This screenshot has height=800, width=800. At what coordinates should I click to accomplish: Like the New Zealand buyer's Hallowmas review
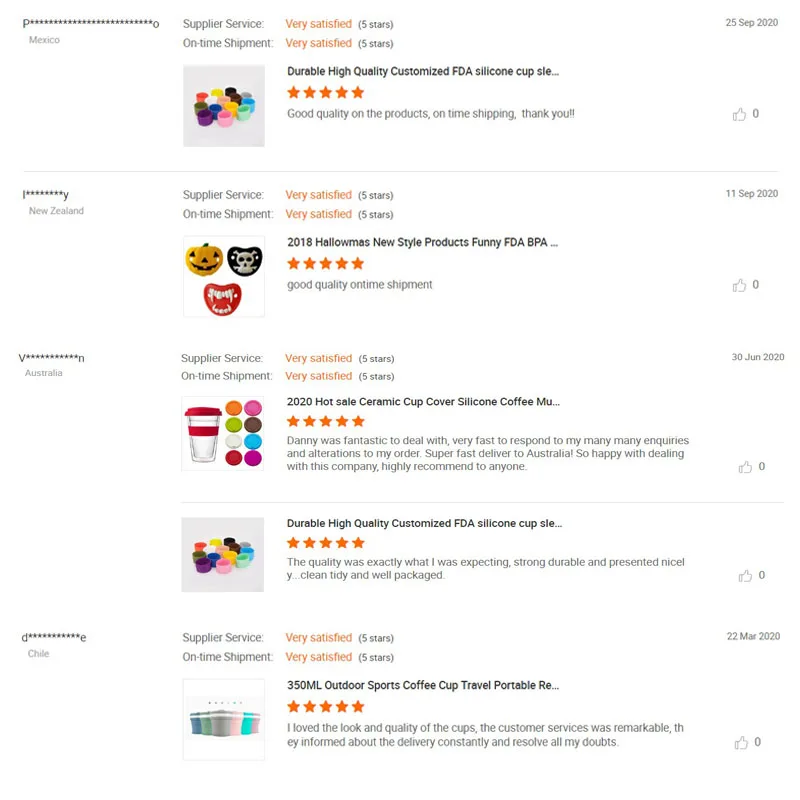[739, 285]
